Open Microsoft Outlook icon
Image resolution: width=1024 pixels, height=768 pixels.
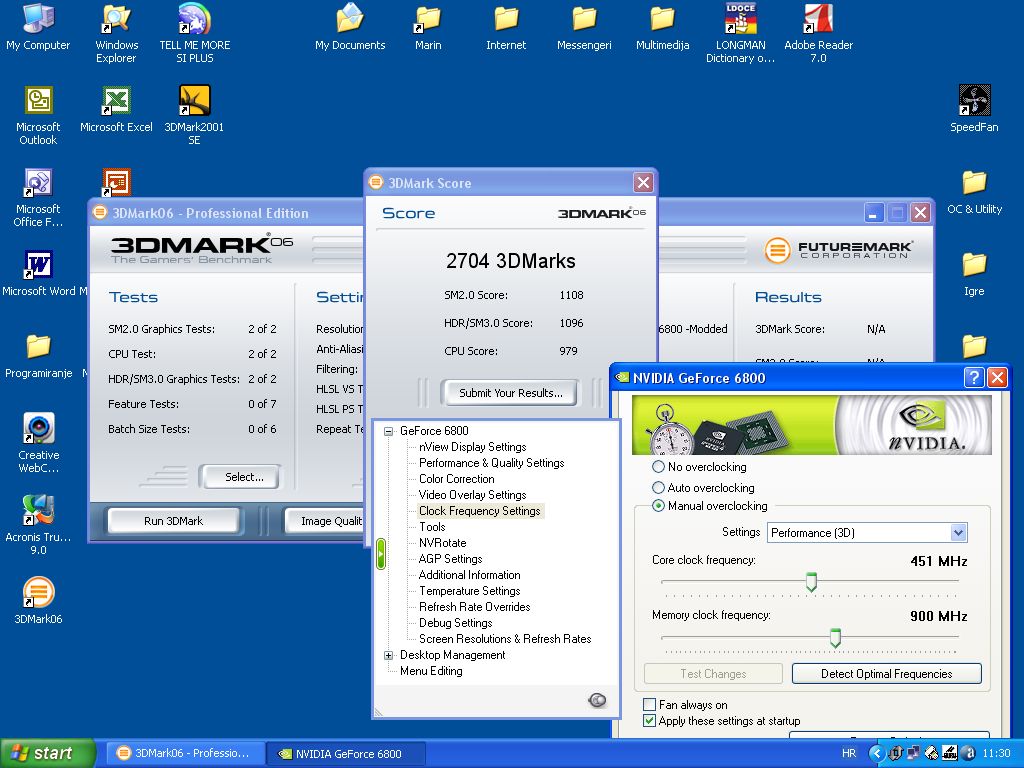point(38,115)
